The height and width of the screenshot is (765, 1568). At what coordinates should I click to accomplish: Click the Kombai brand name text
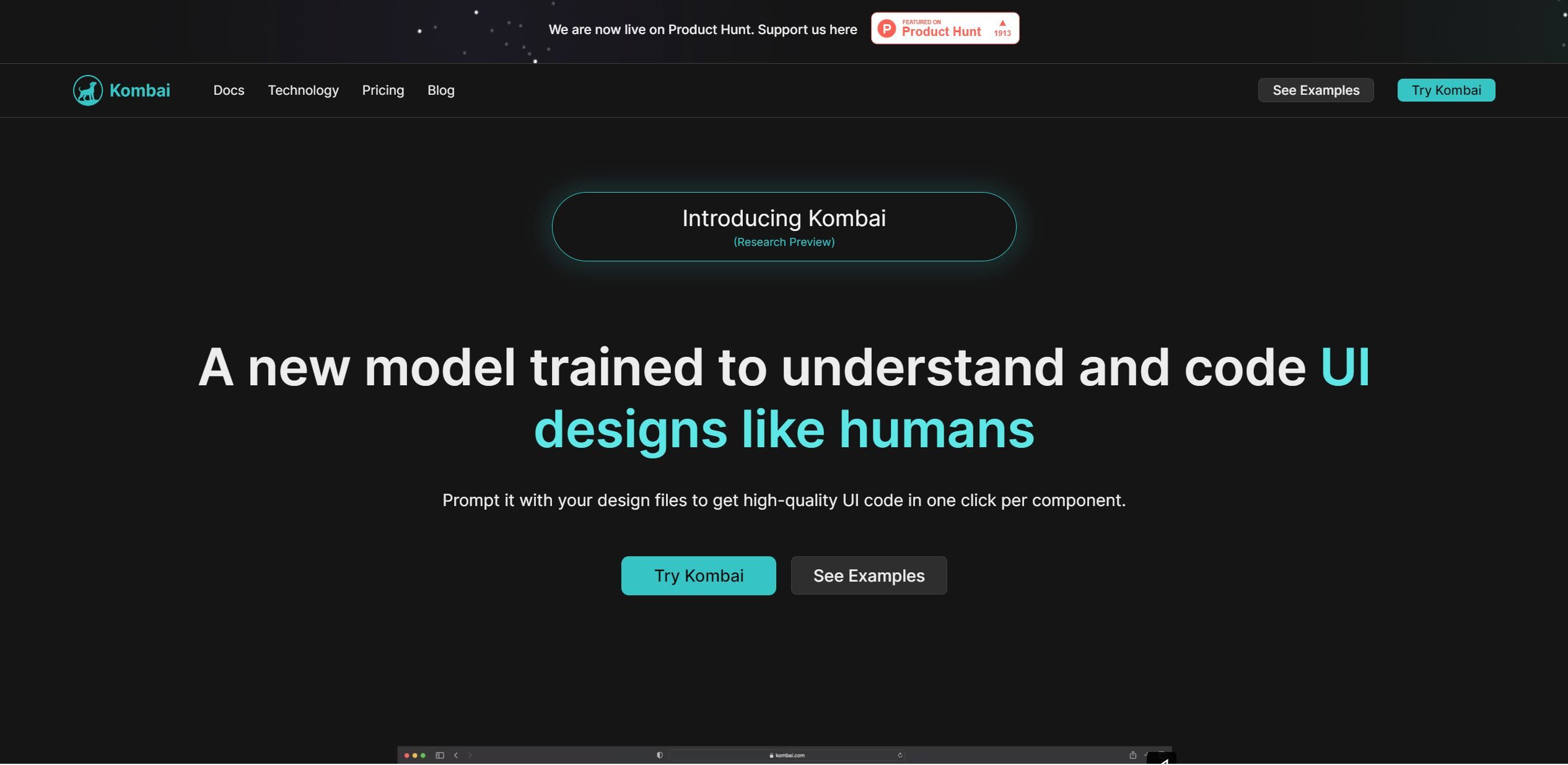[x=139, y=90]
